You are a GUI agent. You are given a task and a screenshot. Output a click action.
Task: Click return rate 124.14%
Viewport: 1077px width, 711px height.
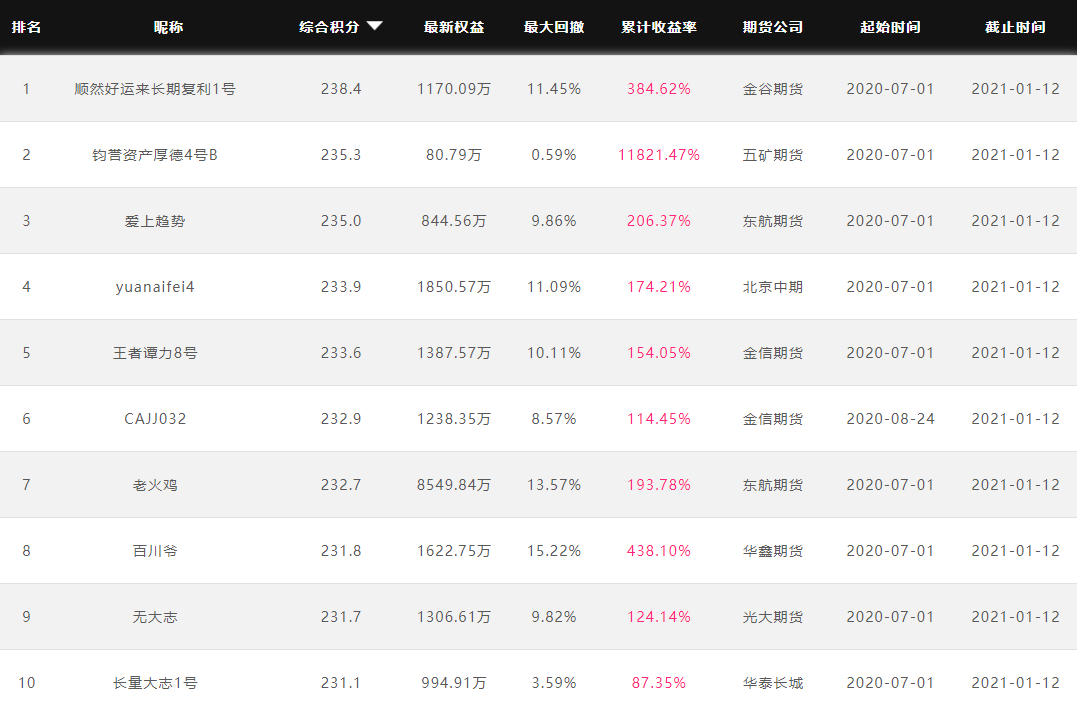click(659, 616)
